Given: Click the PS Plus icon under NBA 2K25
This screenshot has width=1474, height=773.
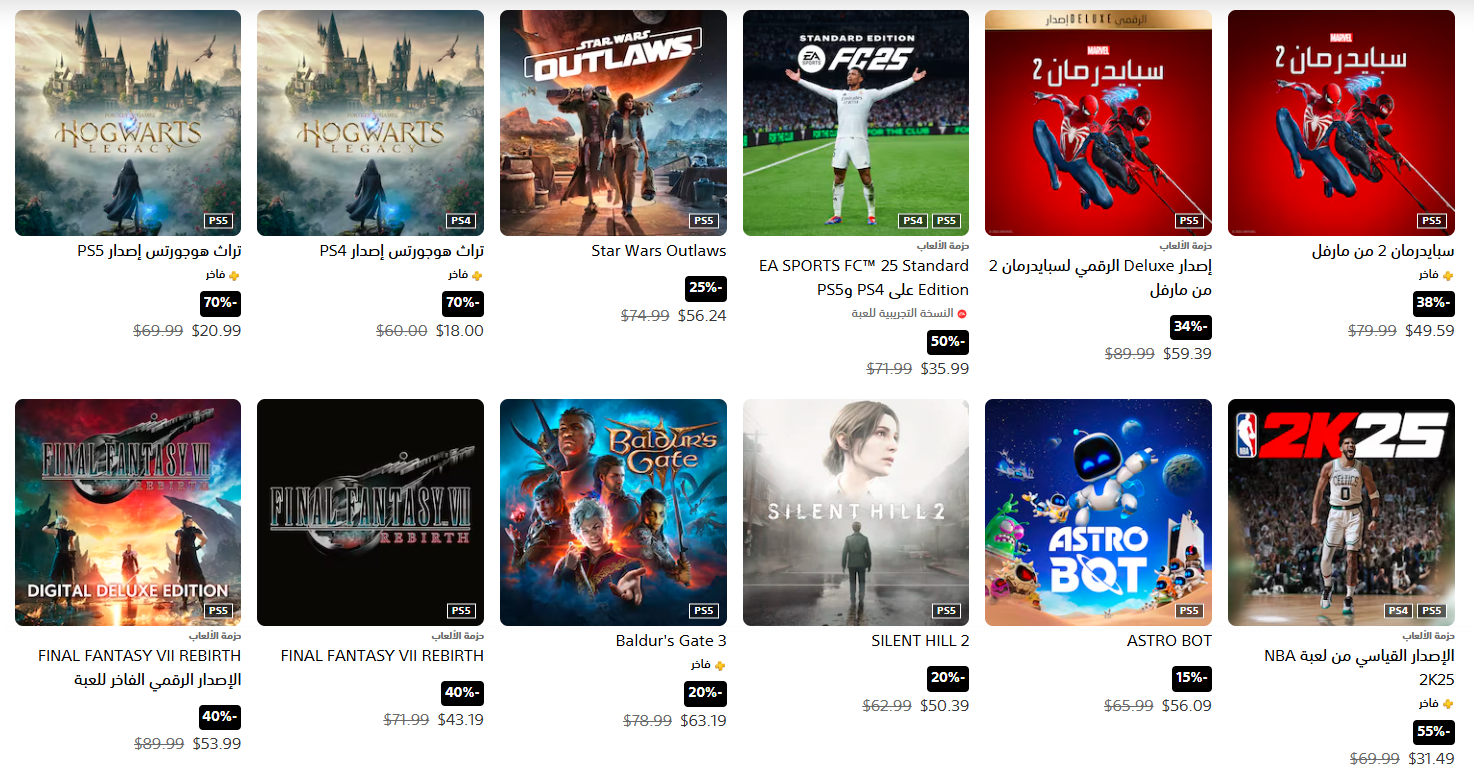Looking at the screenshot, I should (x=1449, y=704).
